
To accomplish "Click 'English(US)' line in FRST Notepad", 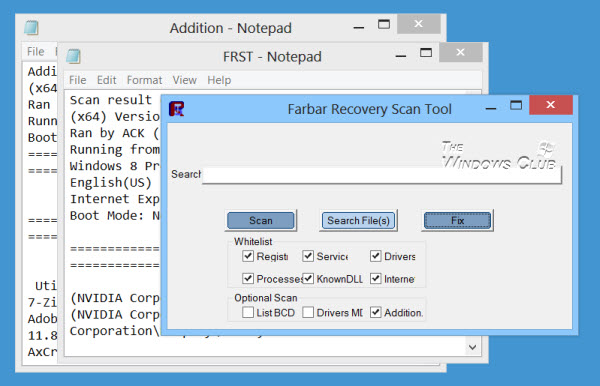I will pyautogui.click(x=111, y=182).
